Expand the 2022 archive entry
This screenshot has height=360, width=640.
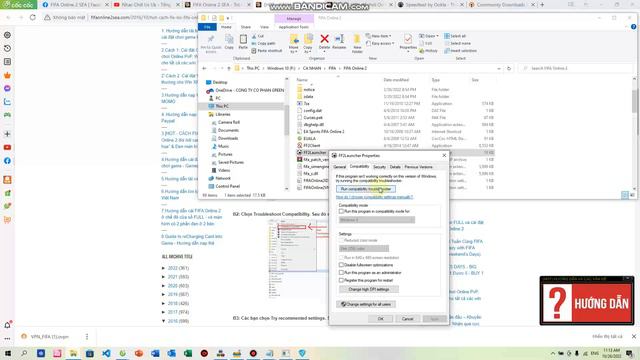point(164,268)
